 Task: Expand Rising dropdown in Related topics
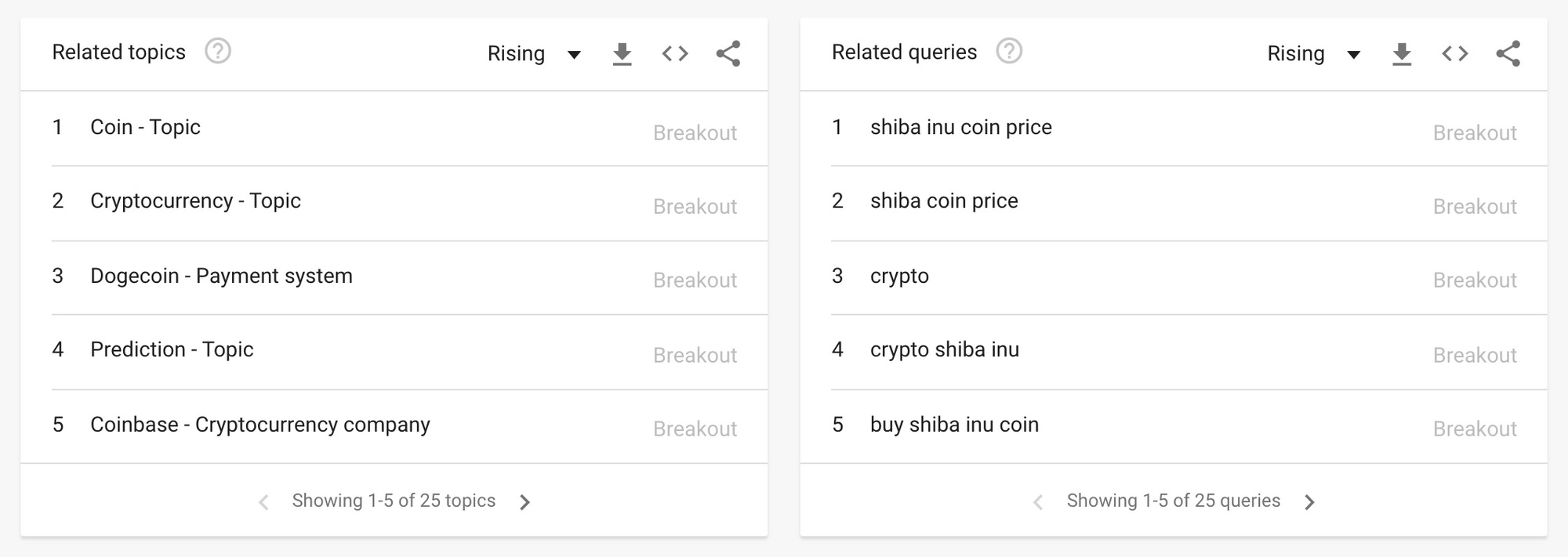[x=534, y=54]
